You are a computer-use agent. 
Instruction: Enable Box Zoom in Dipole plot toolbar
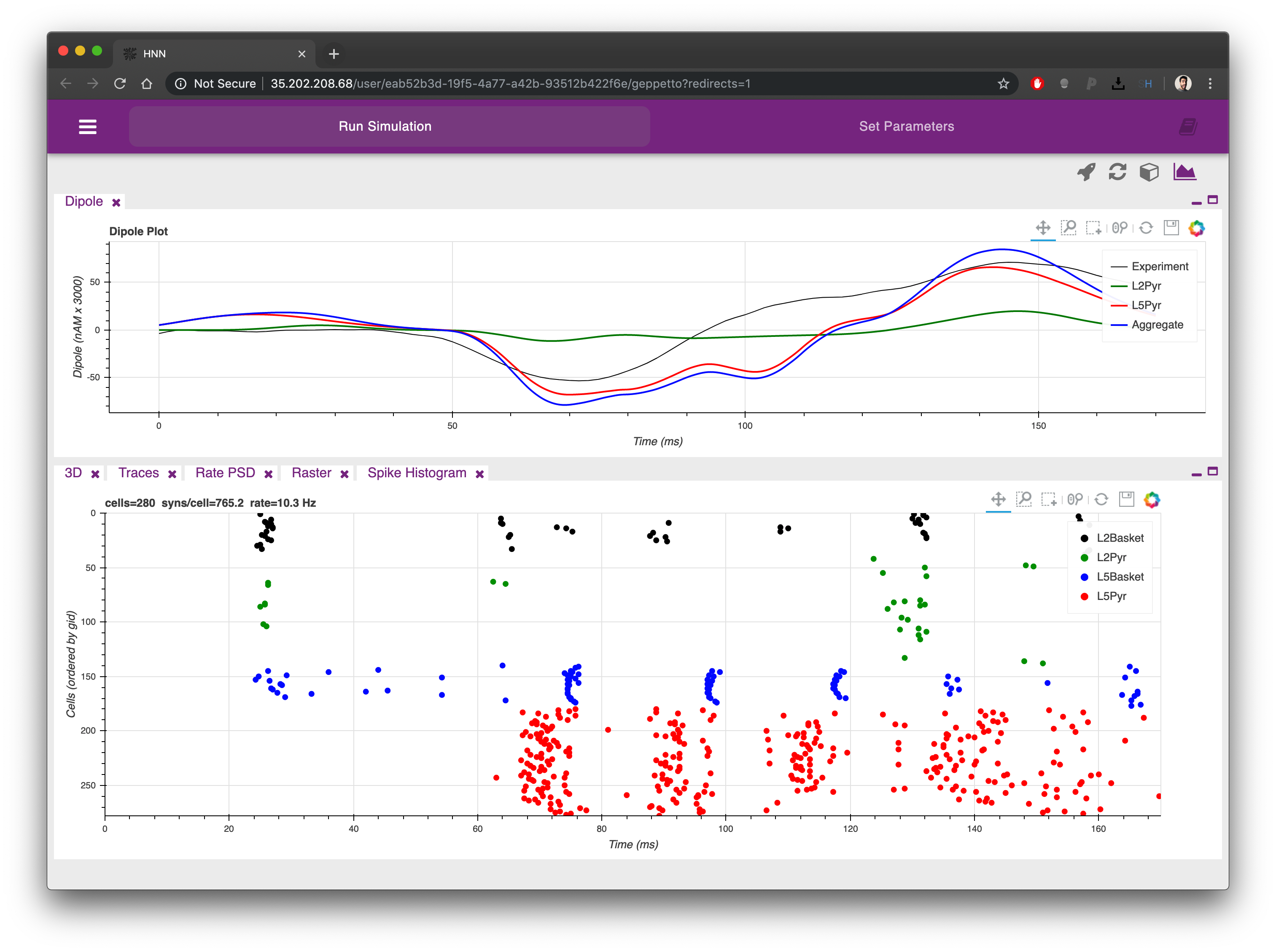click(x=1069, y=228)
